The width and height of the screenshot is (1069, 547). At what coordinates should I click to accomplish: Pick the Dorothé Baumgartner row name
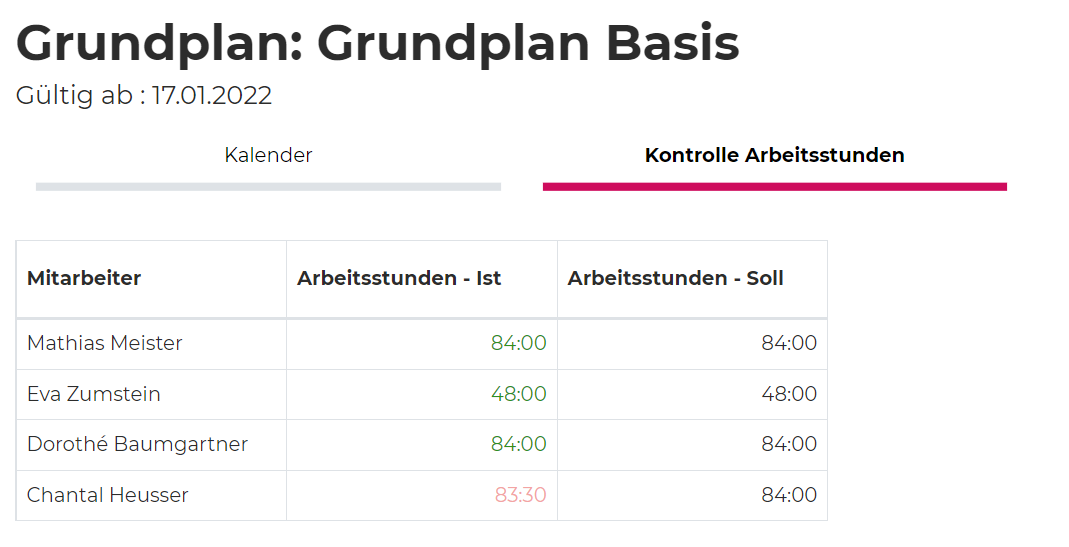[x=137, y=444]
